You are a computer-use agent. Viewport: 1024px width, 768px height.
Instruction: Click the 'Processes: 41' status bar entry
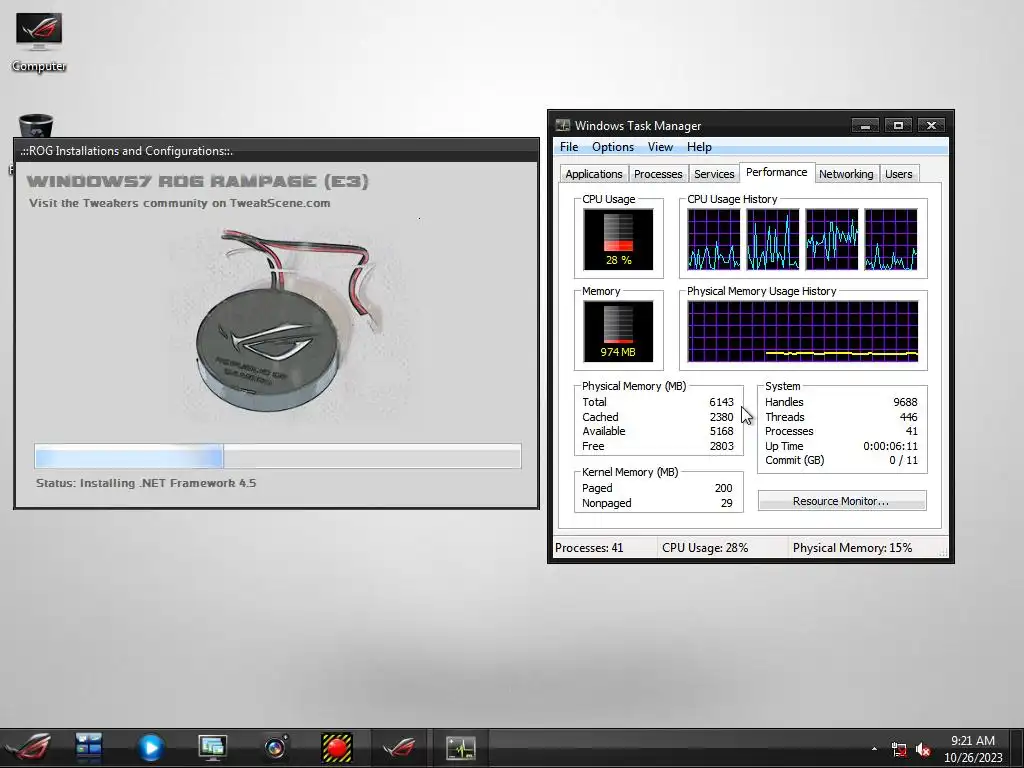(x=589, y=548)
